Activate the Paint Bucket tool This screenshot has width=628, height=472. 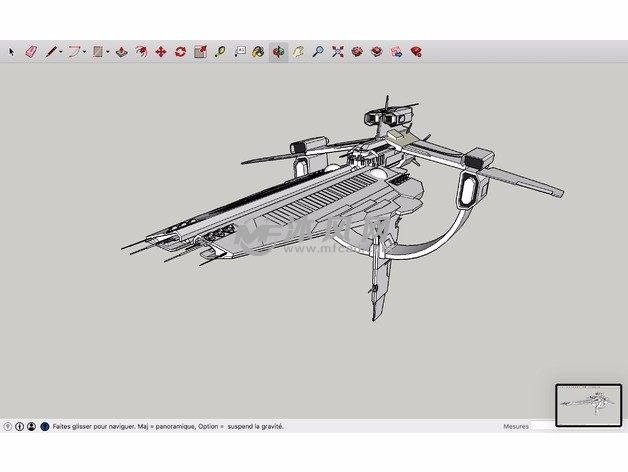click(258, 51)
